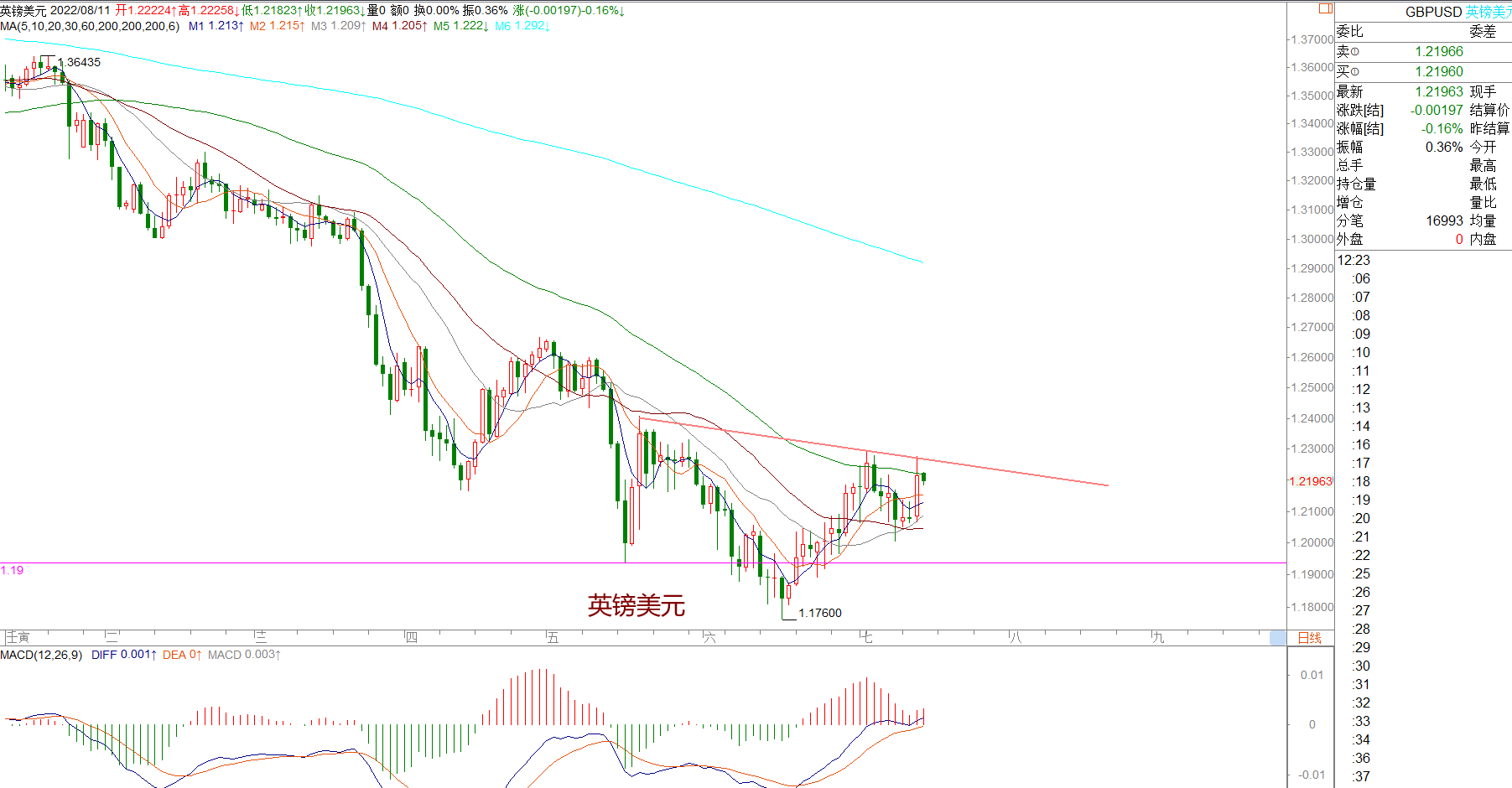
Task: Click the 1.30000 price axis label
Action: point(1312,239)
